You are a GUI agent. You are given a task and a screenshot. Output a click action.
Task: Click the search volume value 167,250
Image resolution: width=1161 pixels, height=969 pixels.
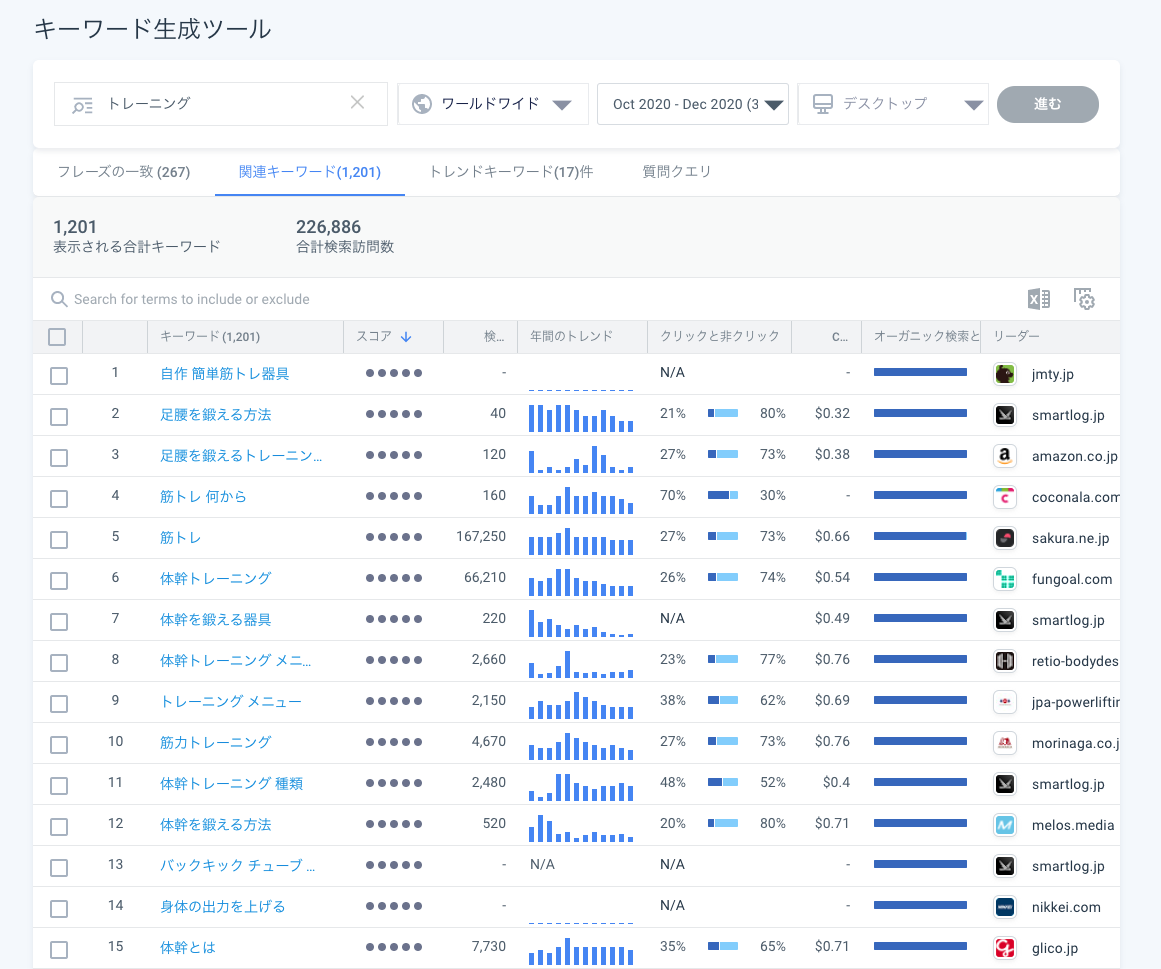point(481,537)
